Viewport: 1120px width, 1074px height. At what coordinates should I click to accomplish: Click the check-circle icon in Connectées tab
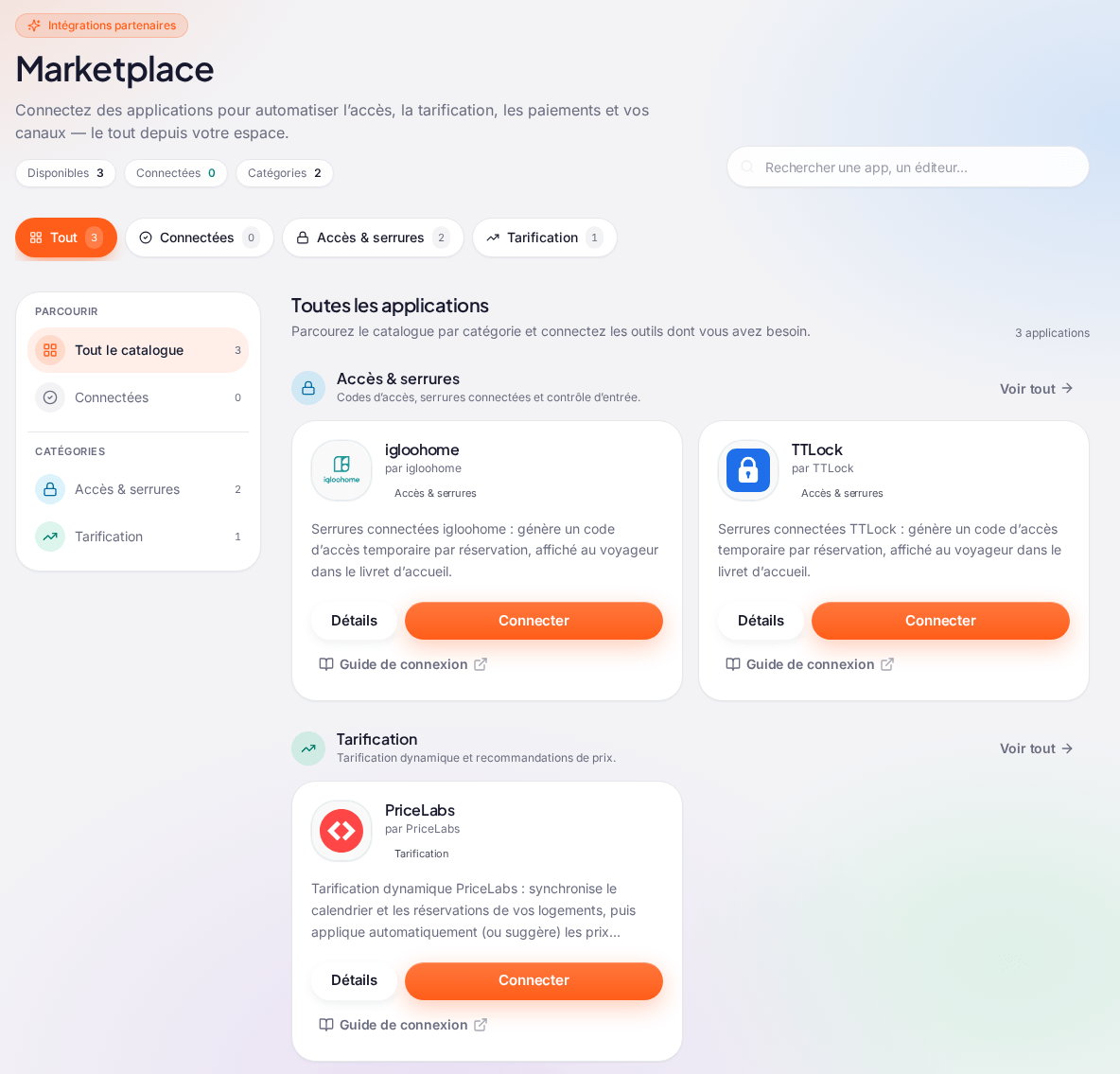[146, 238]
